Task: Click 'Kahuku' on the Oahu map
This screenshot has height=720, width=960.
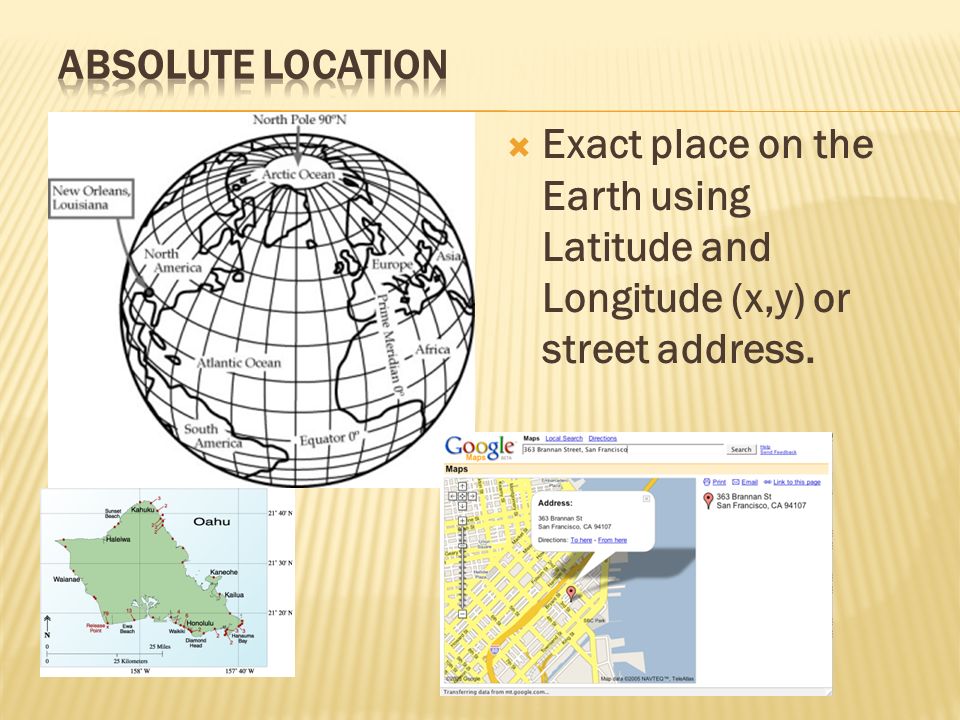Action: pyautogui.click(x=143, y=509)
